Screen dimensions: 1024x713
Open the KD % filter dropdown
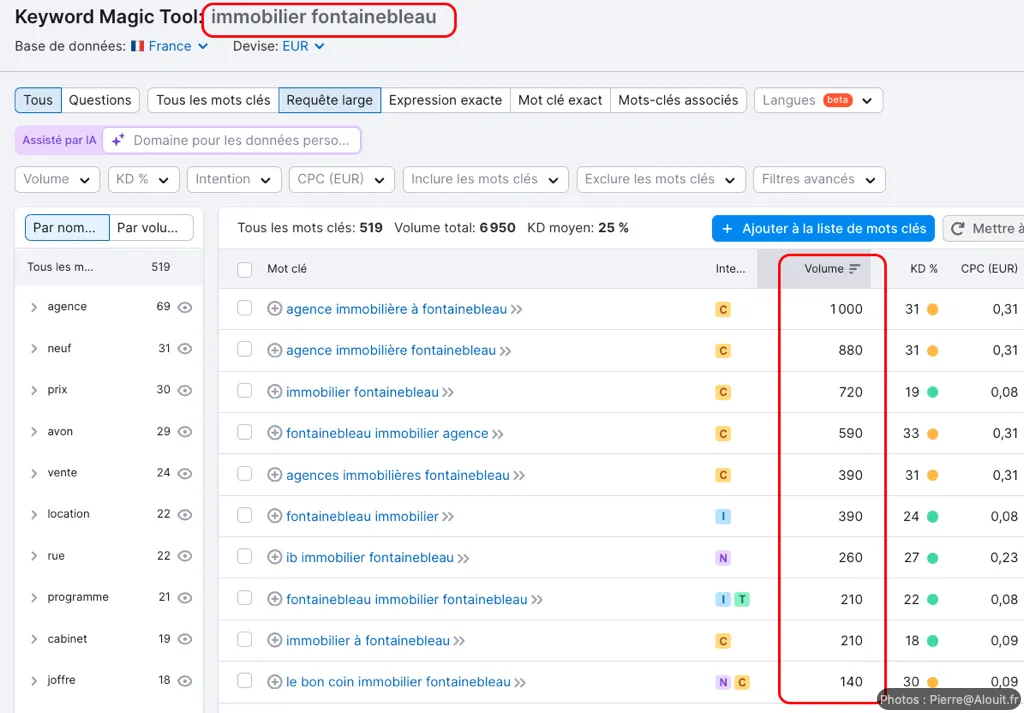coord(143,180)
